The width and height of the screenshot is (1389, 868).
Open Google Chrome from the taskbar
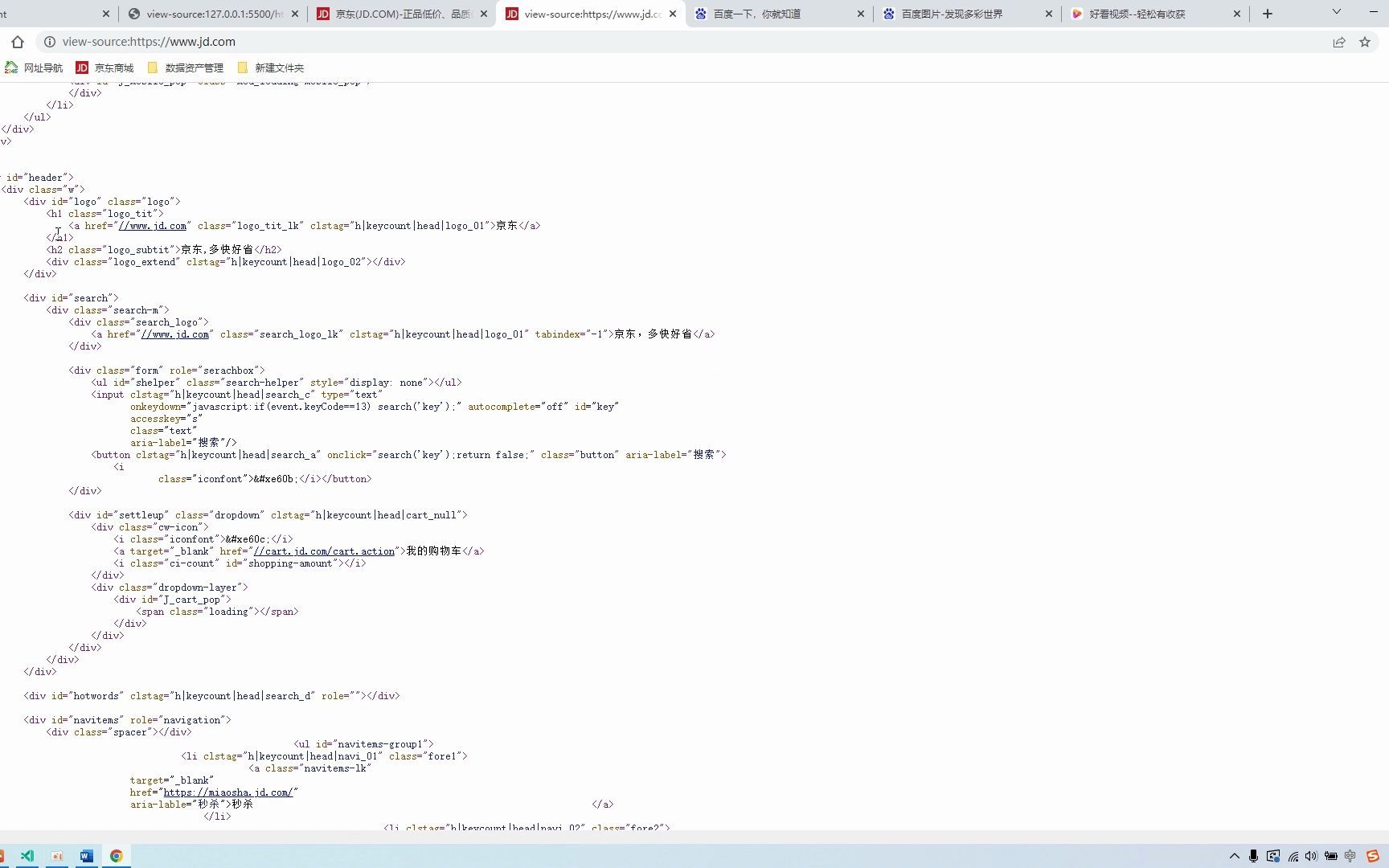(117, 856)
